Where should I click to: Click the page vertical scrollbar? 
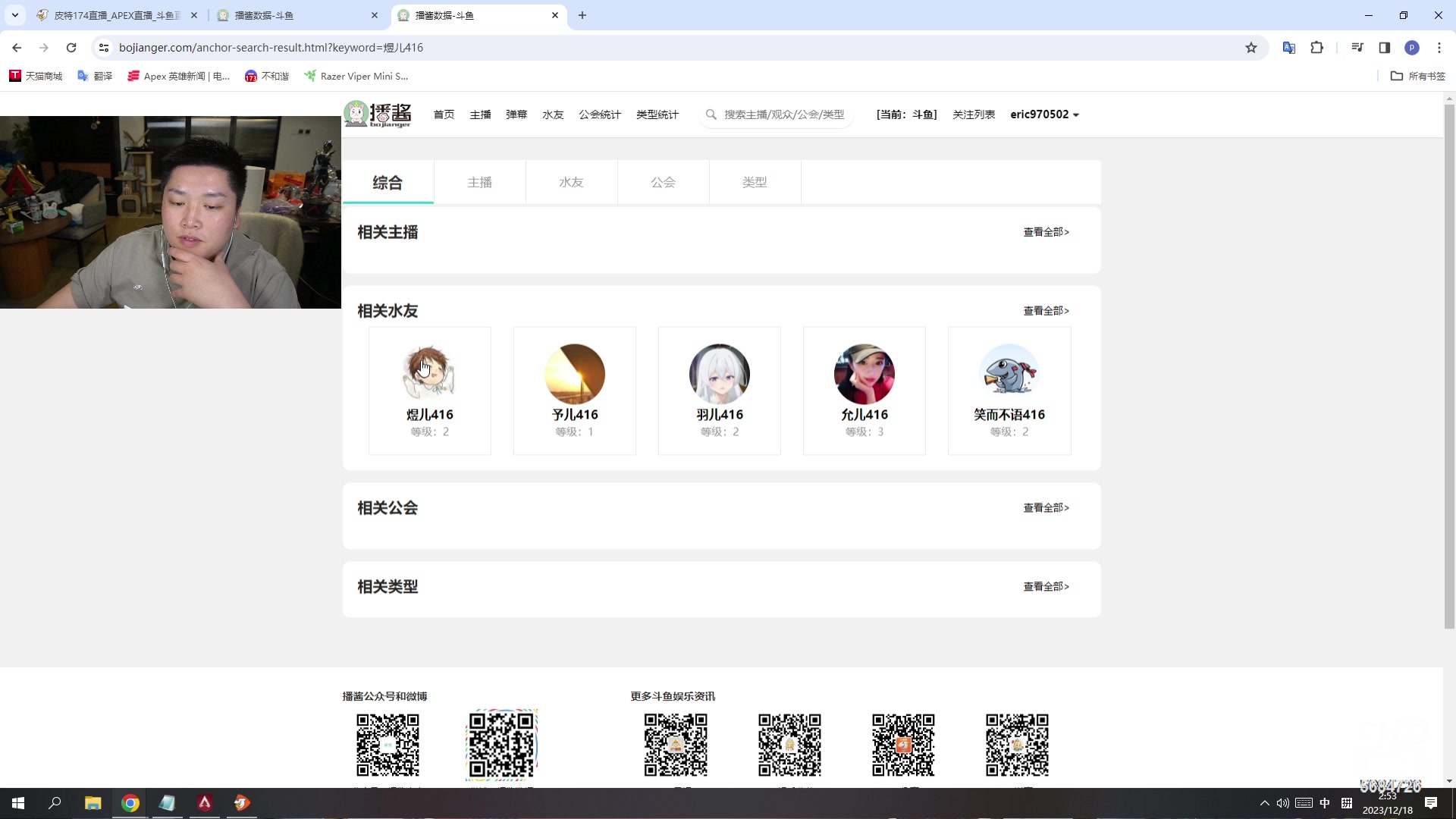tap(1449, 364)
